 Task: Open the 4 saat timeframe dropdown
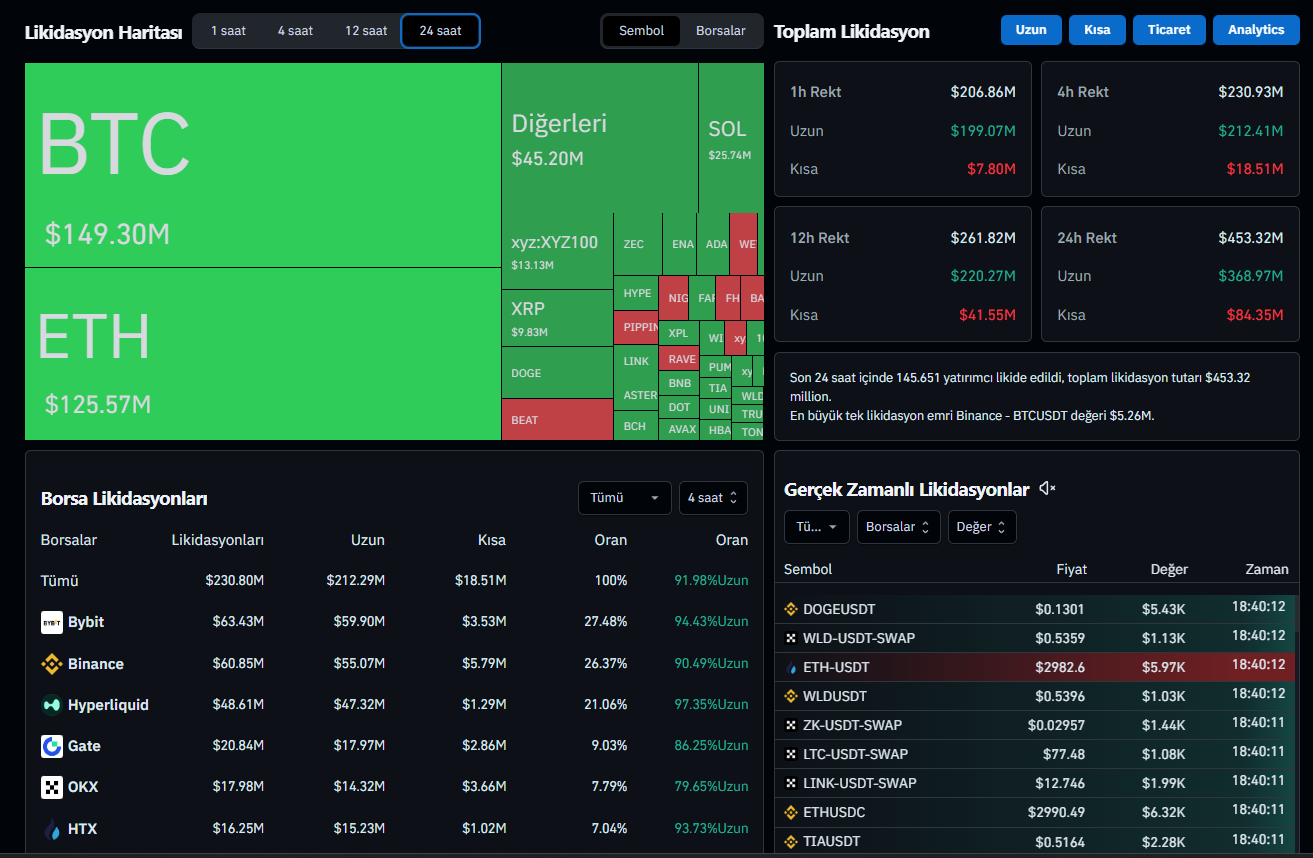pos(712,498)
